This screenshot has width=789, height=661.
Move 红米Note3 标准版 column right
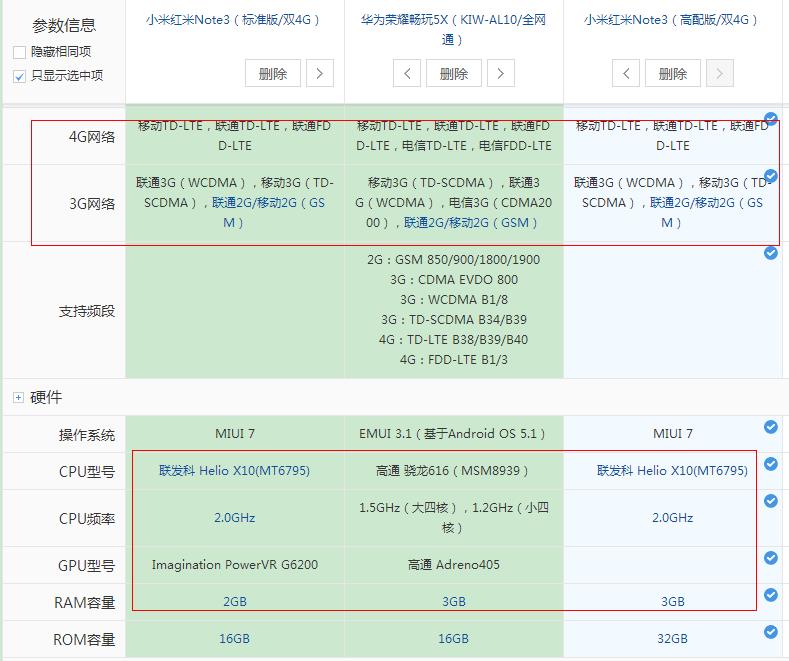click(x=320, y=73)
